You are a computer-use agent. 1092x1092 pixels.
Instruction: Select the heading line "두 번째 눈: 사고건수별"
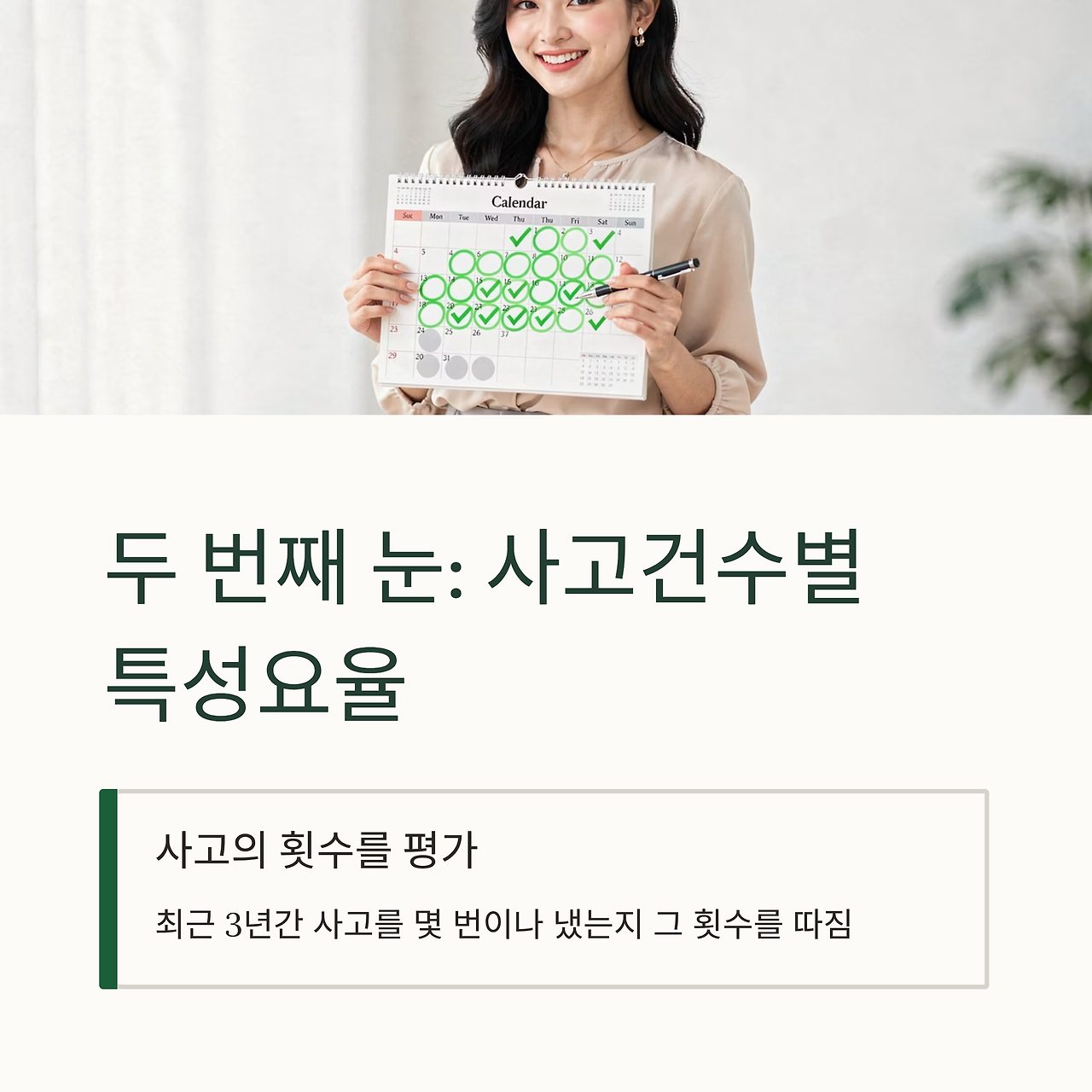[x=484, y=567]
